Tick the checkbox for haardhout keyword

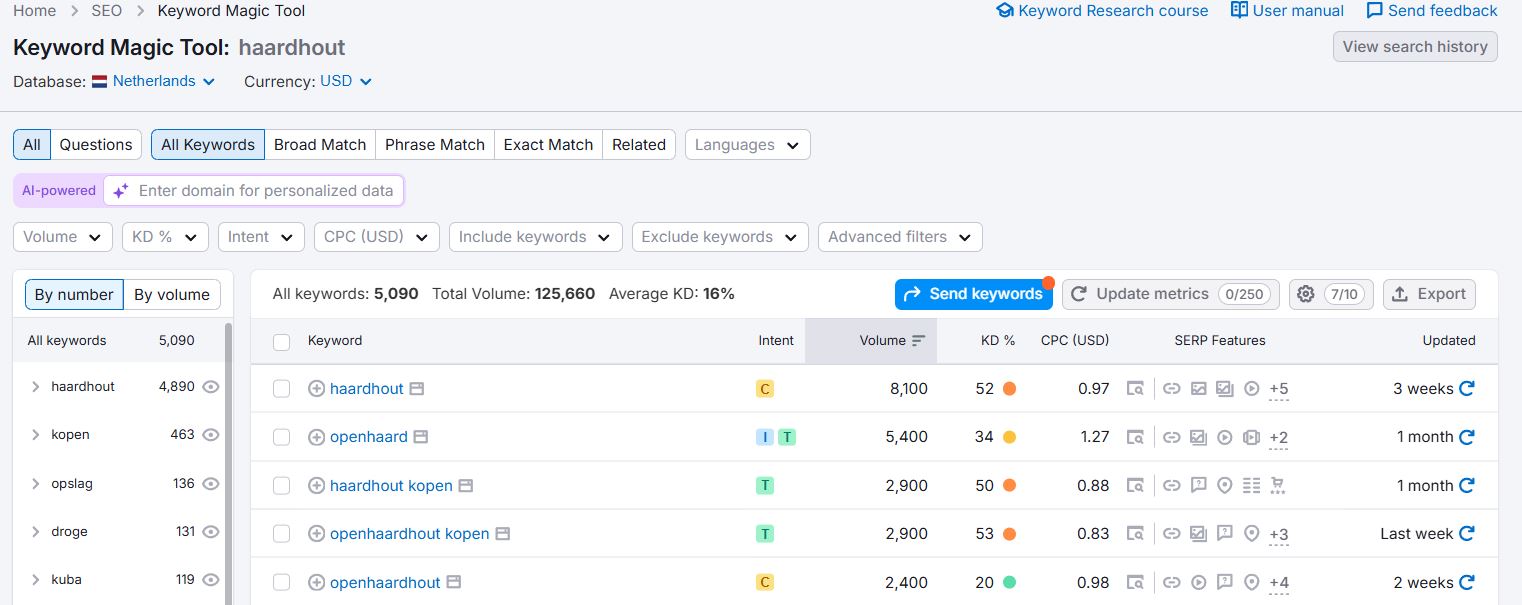tap(281, 389)
